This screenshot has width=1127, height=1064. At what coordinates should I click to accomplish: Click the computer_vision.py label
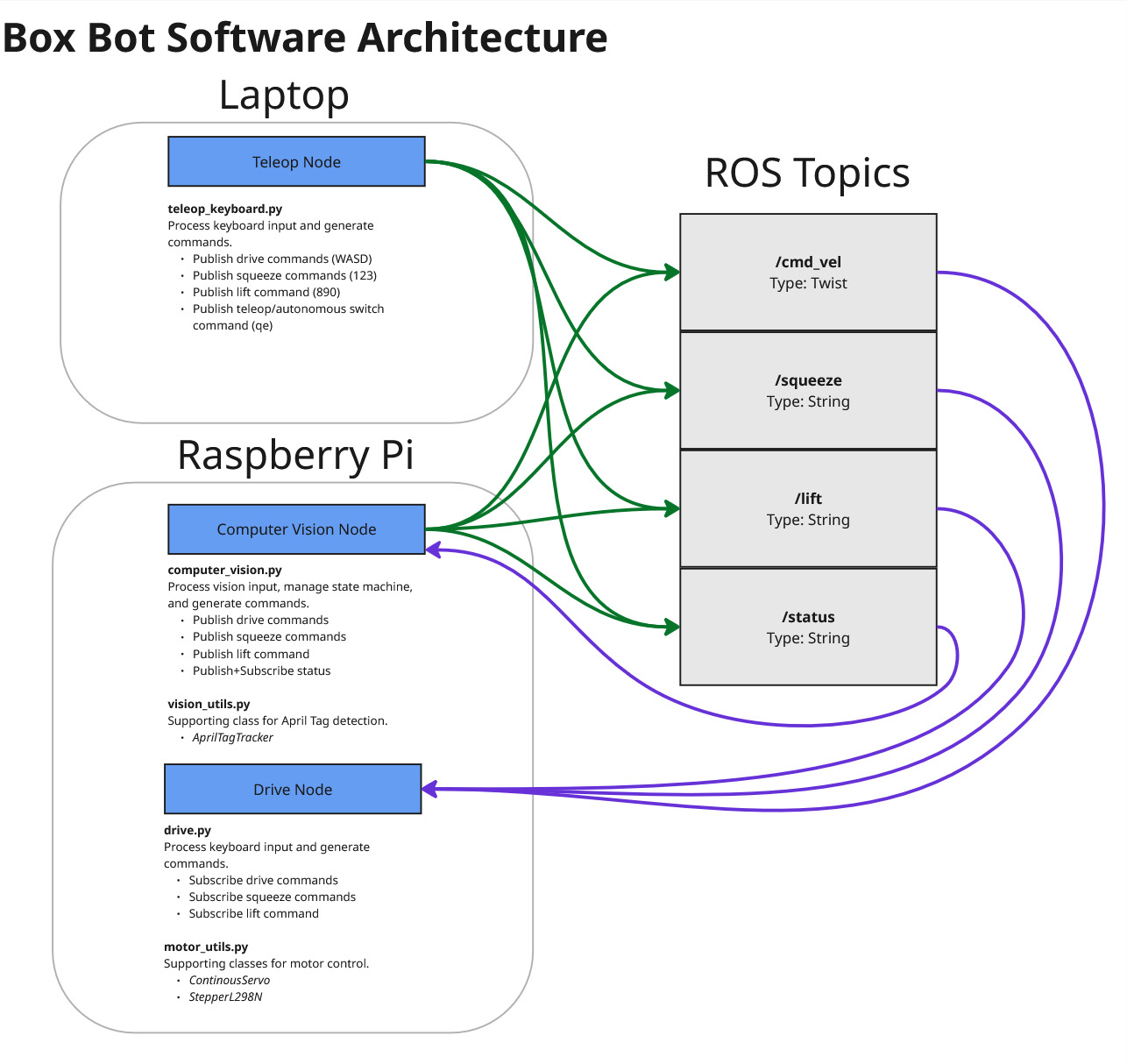click(x=223, y=570)
